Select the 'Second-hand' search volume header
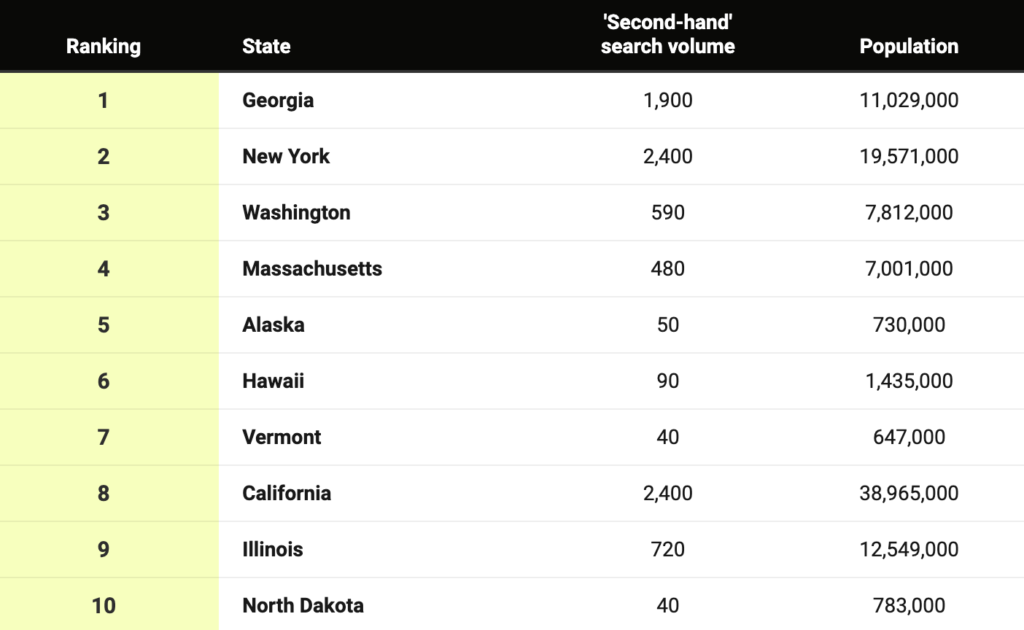Screen dimensions: 1024x630 coord(667,34)
